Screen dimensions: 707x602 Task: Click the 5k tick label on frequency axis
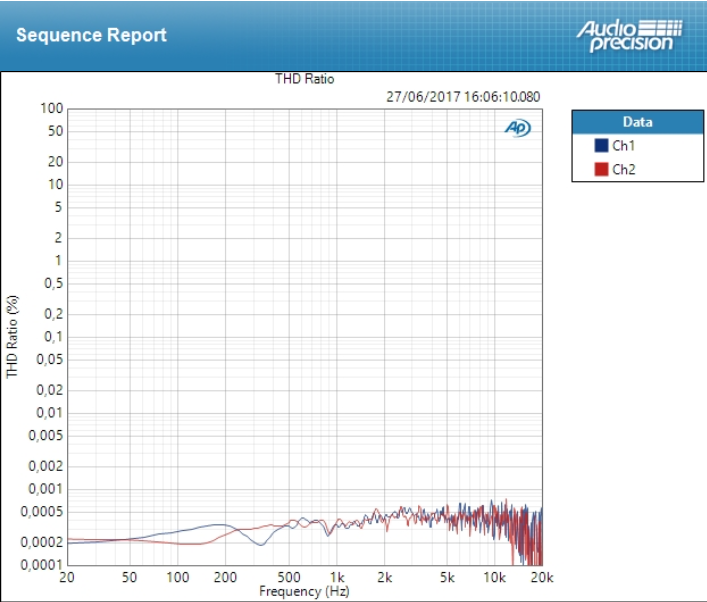pyautogui.click(x=447, y=578)
